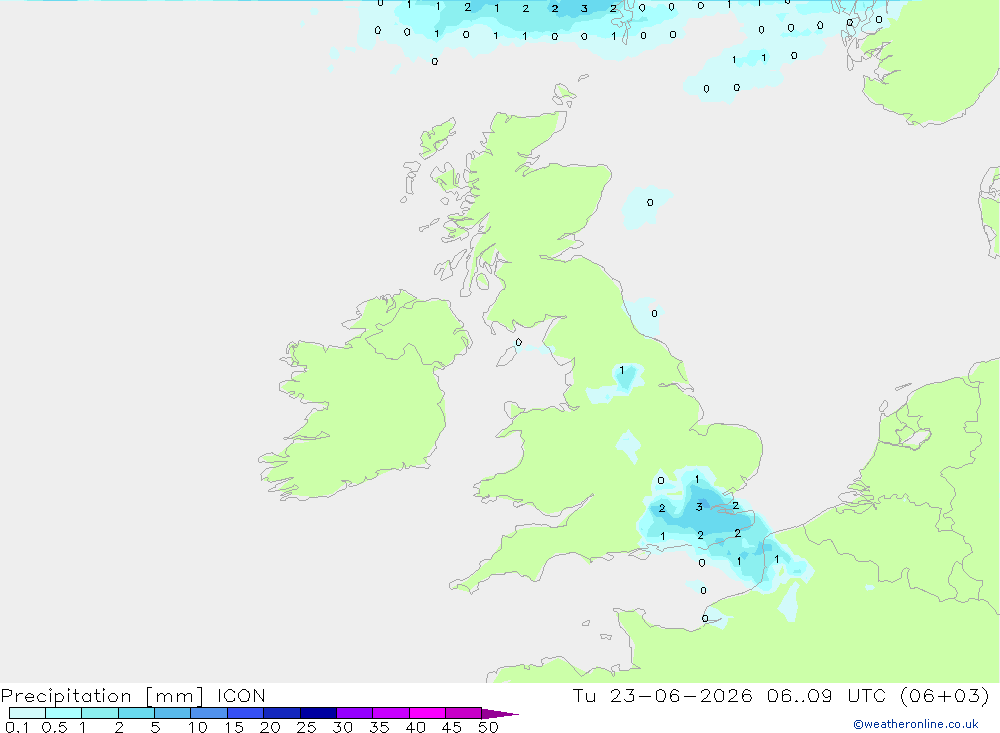
Task: Click the above-50 mm arrow tip of legend
Action: tap(500, 714)
